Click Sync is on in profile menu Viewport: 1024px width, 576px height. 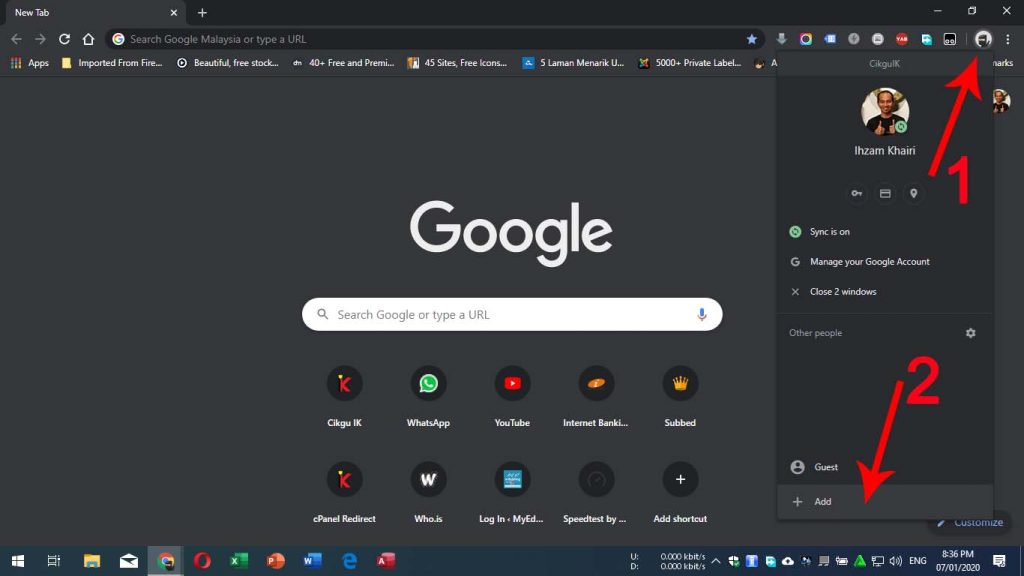coord(885,232)
